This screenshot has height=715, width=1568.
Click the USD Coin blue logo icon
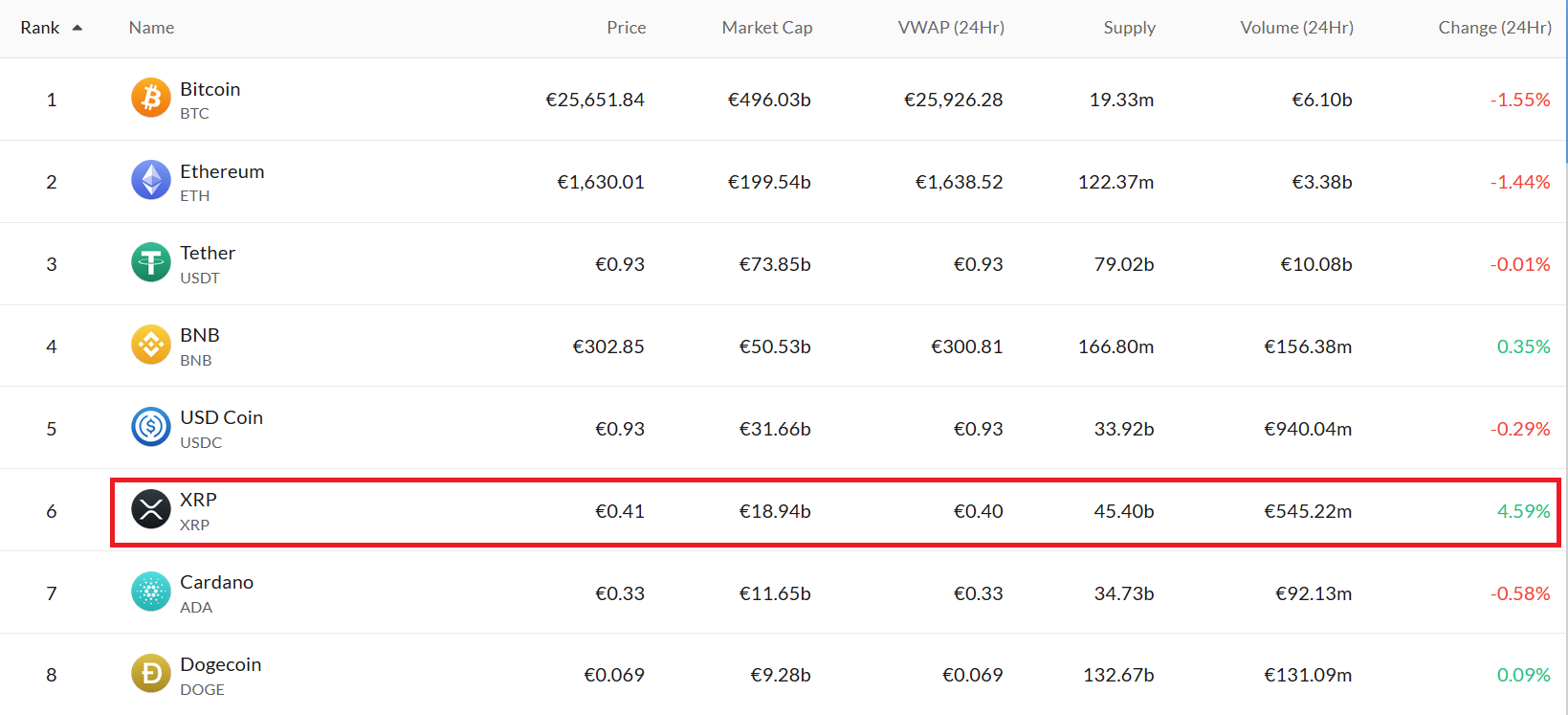[x=150, y=428]
